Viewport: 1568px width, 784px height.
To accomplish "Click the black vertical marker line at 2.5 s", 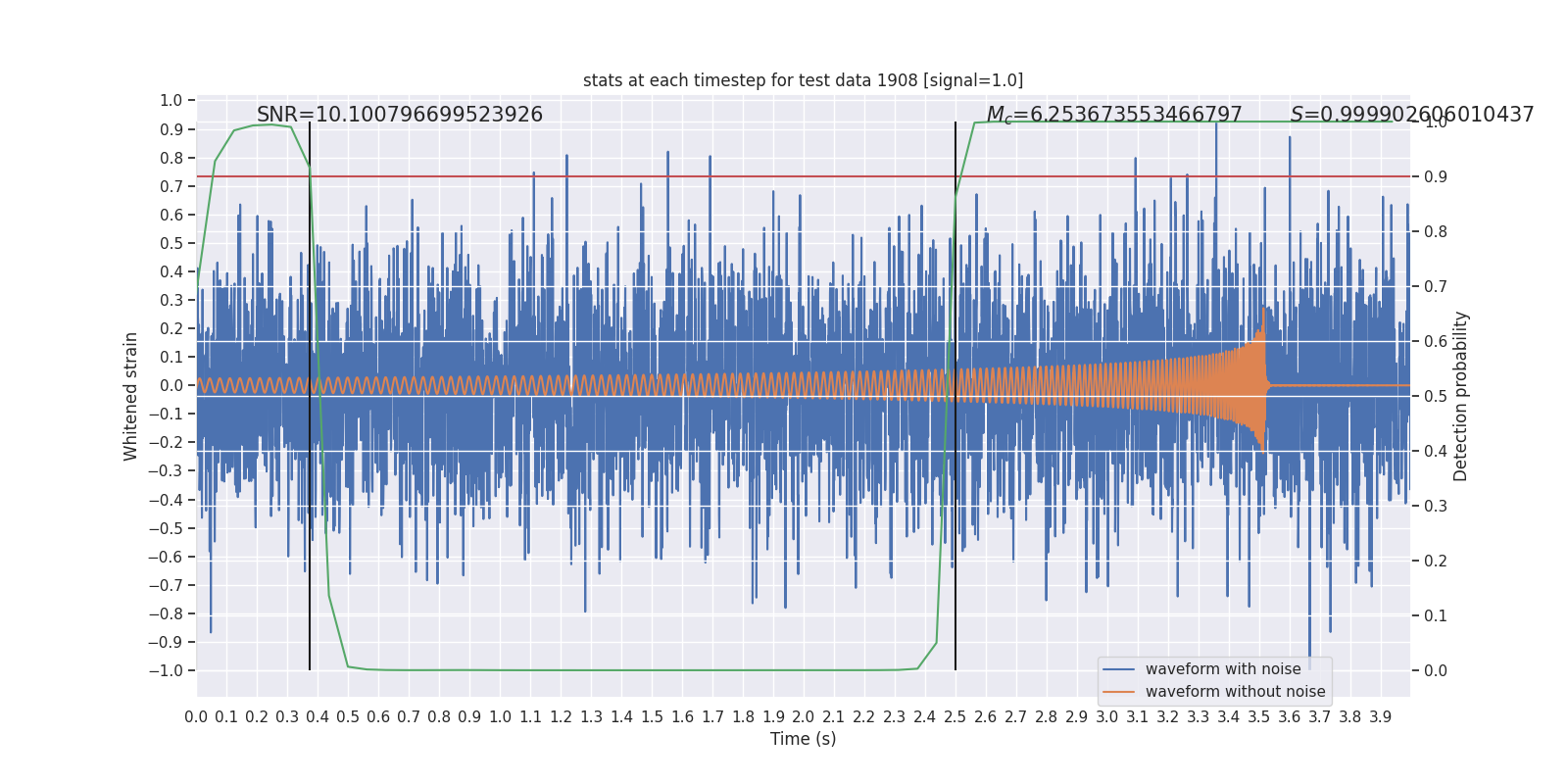I will click(955, 396).
